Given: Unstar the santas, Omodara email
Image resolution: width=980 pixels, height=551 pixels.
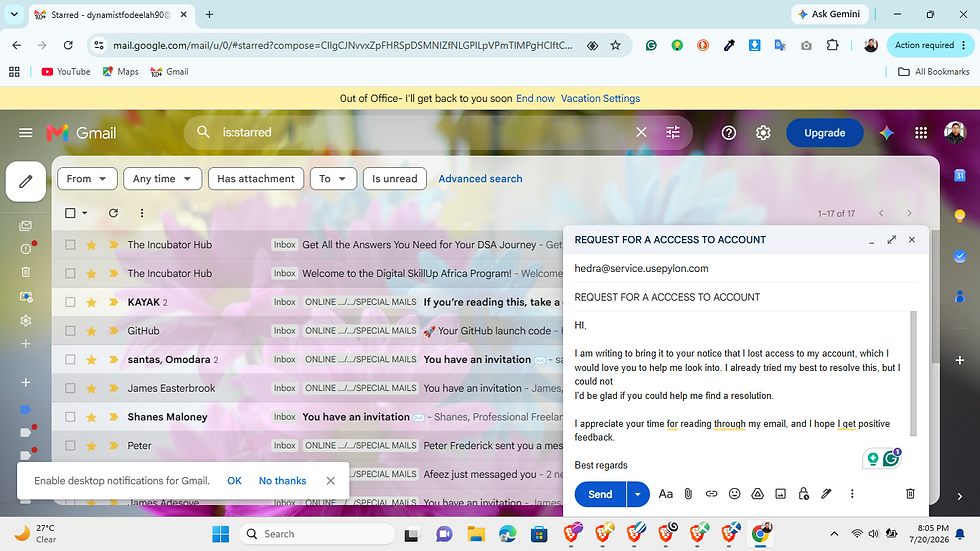Looking at the screenshot, I should 91,360.
